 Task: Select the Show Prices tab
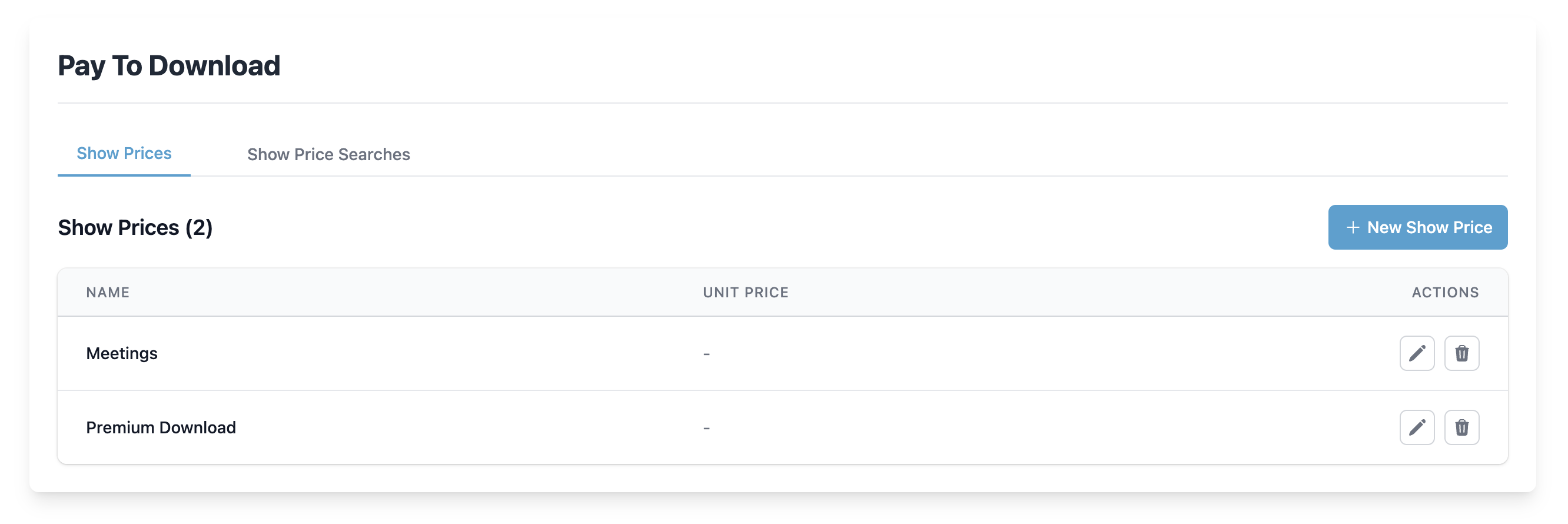click(x=124, y=153)
